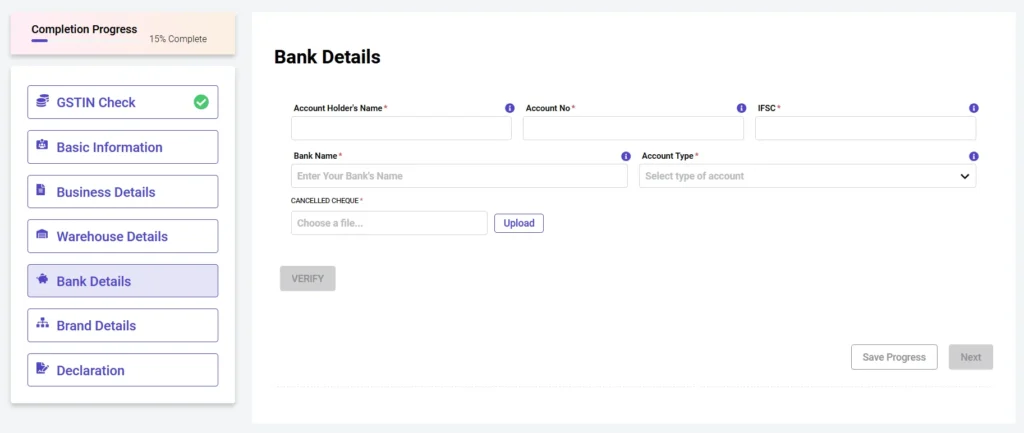The image size is (1024, 433).
Task: Click the signing icon beside Declaration
Action: 42,368
